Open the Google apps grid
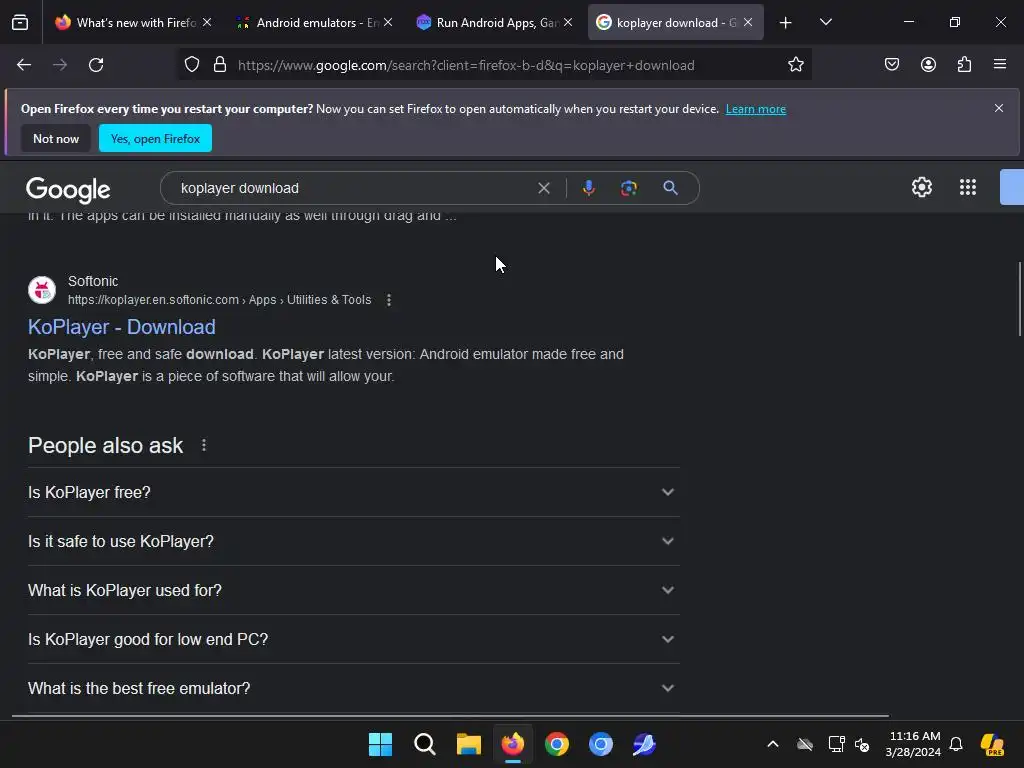 point(968,187)
